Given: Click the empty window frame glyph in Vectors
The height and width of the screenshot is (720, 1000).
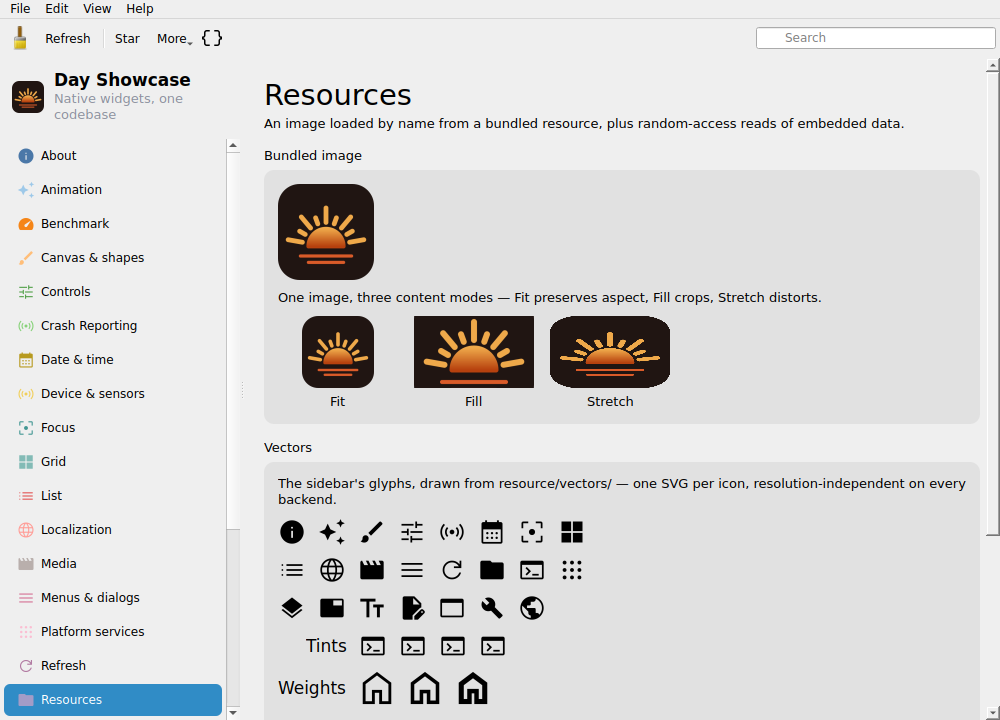Looking at the screenshot, I should [452, 608].
